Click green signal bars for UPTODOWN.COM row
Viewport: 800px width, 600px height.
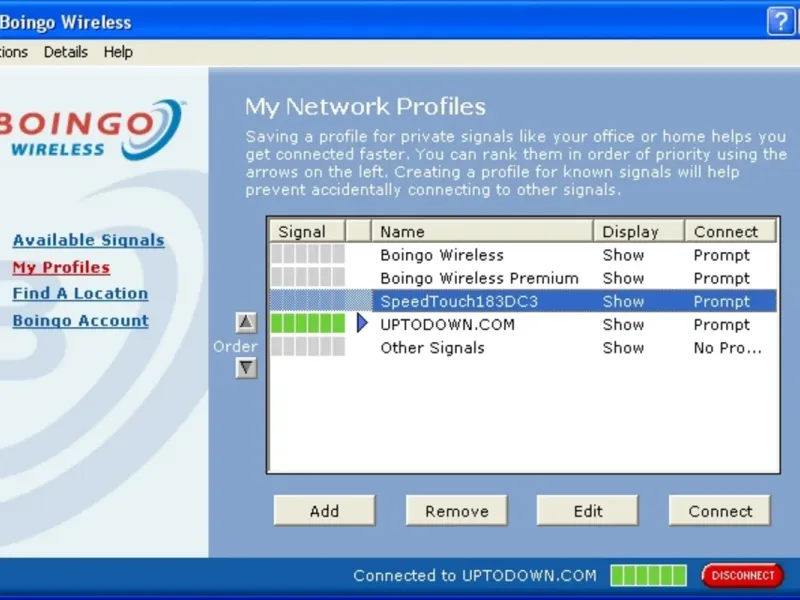point(308,323)
